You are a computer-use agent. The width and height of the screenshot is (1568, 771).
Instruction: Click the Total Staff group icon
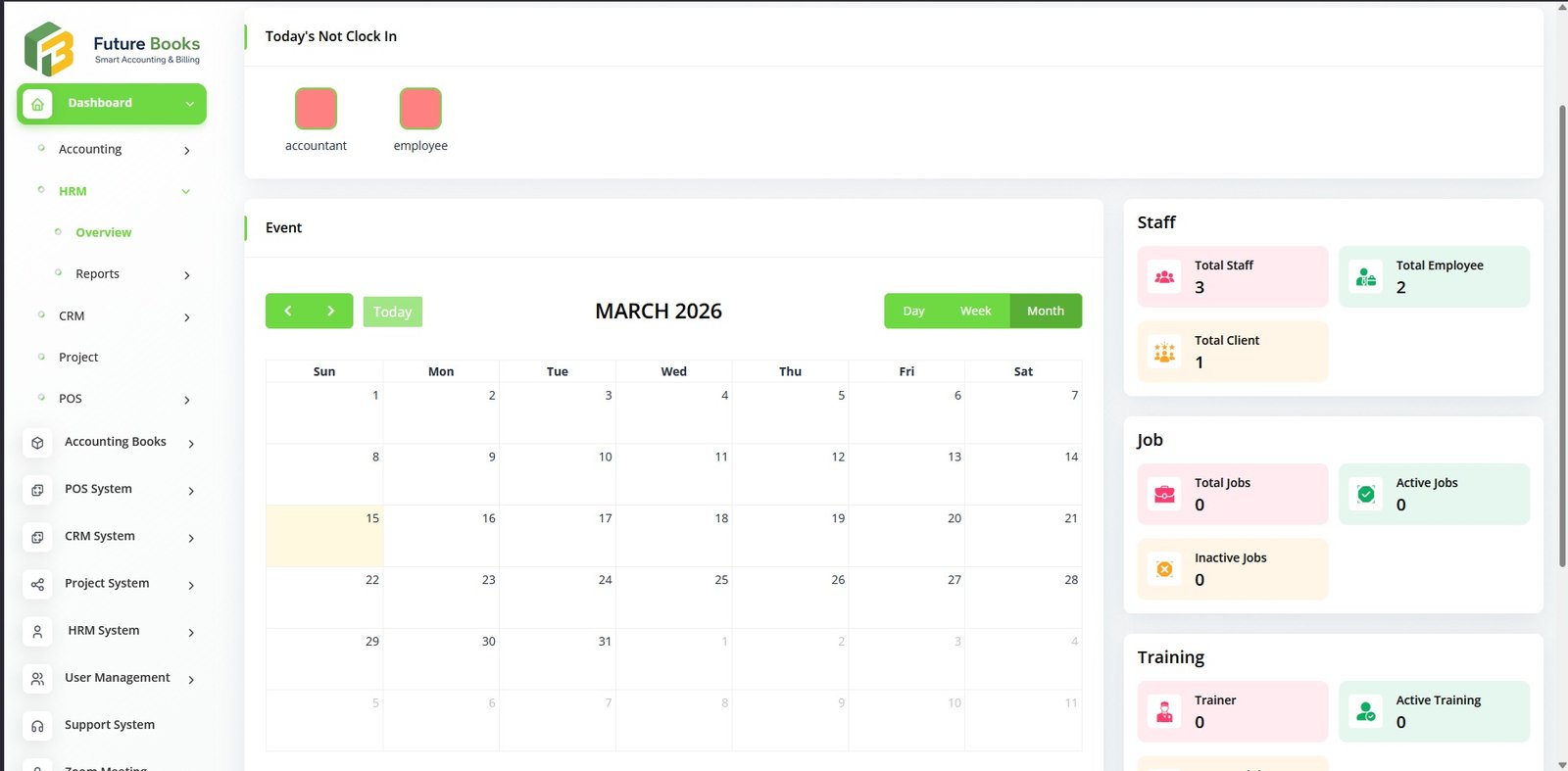pyautogui.click(x=1164, y=277)
